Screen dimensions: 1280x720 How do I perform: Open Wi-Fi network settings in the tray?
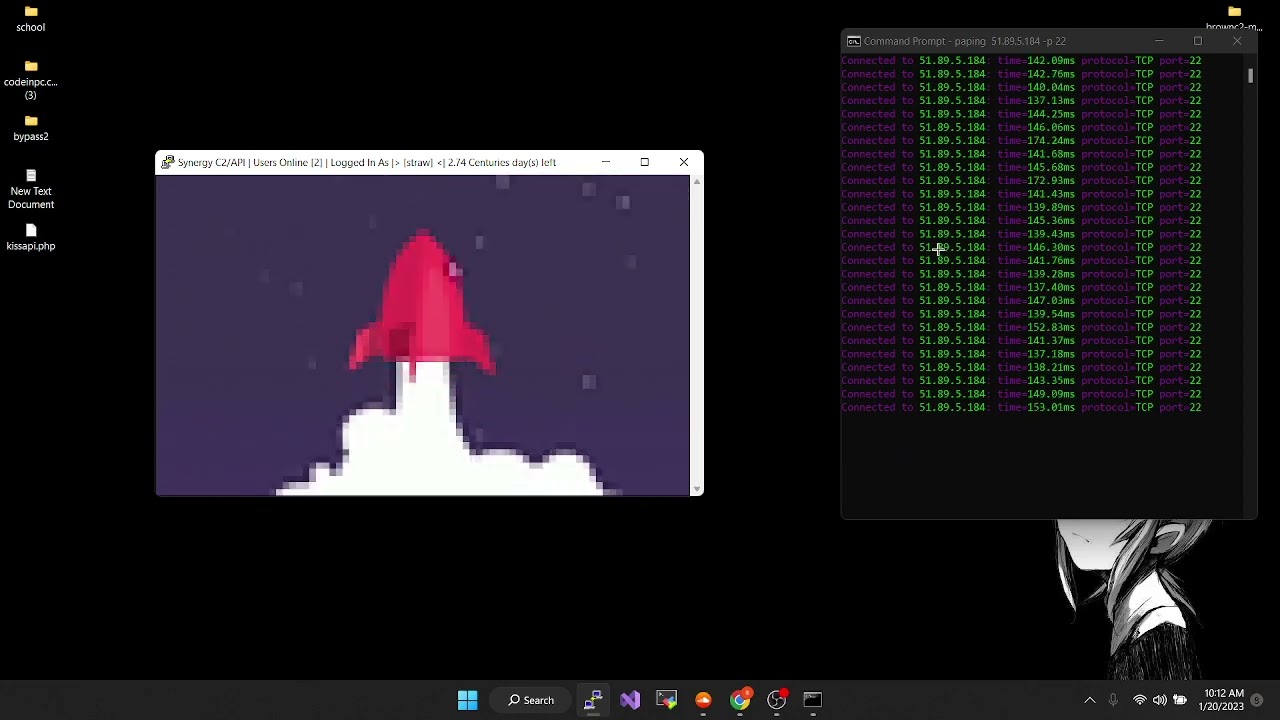(x=1139, y=700)
